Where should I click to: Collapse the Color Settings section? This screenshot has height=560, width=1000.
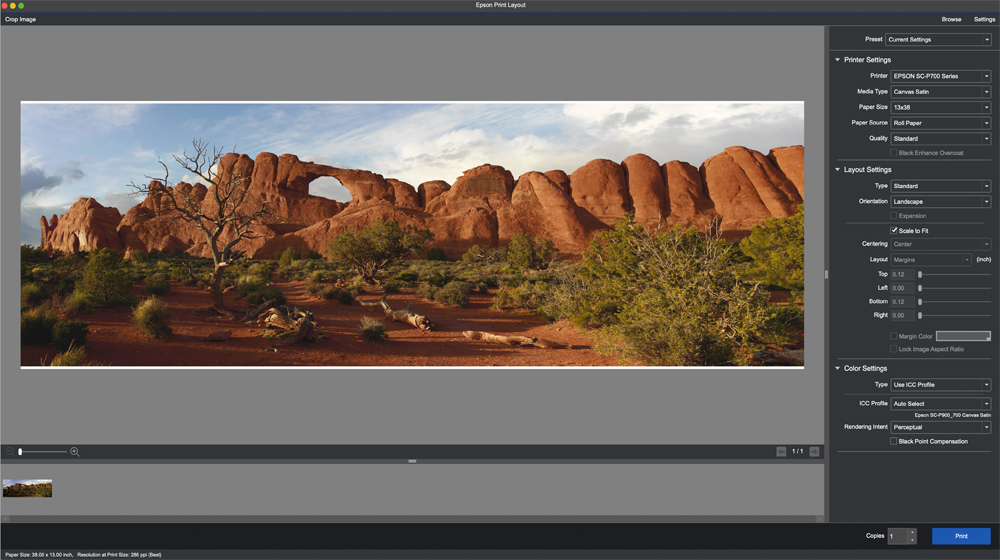(838, 368)
